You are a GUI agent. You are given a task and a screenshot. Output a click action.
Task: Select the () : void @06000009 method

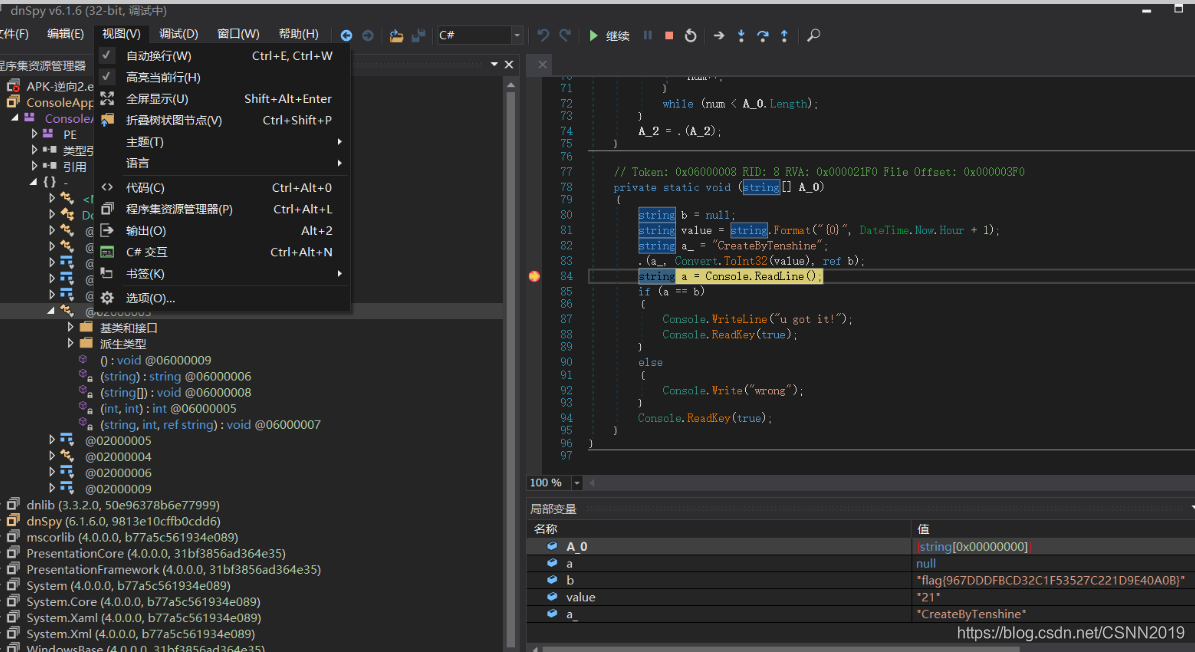tap(155, 360)
